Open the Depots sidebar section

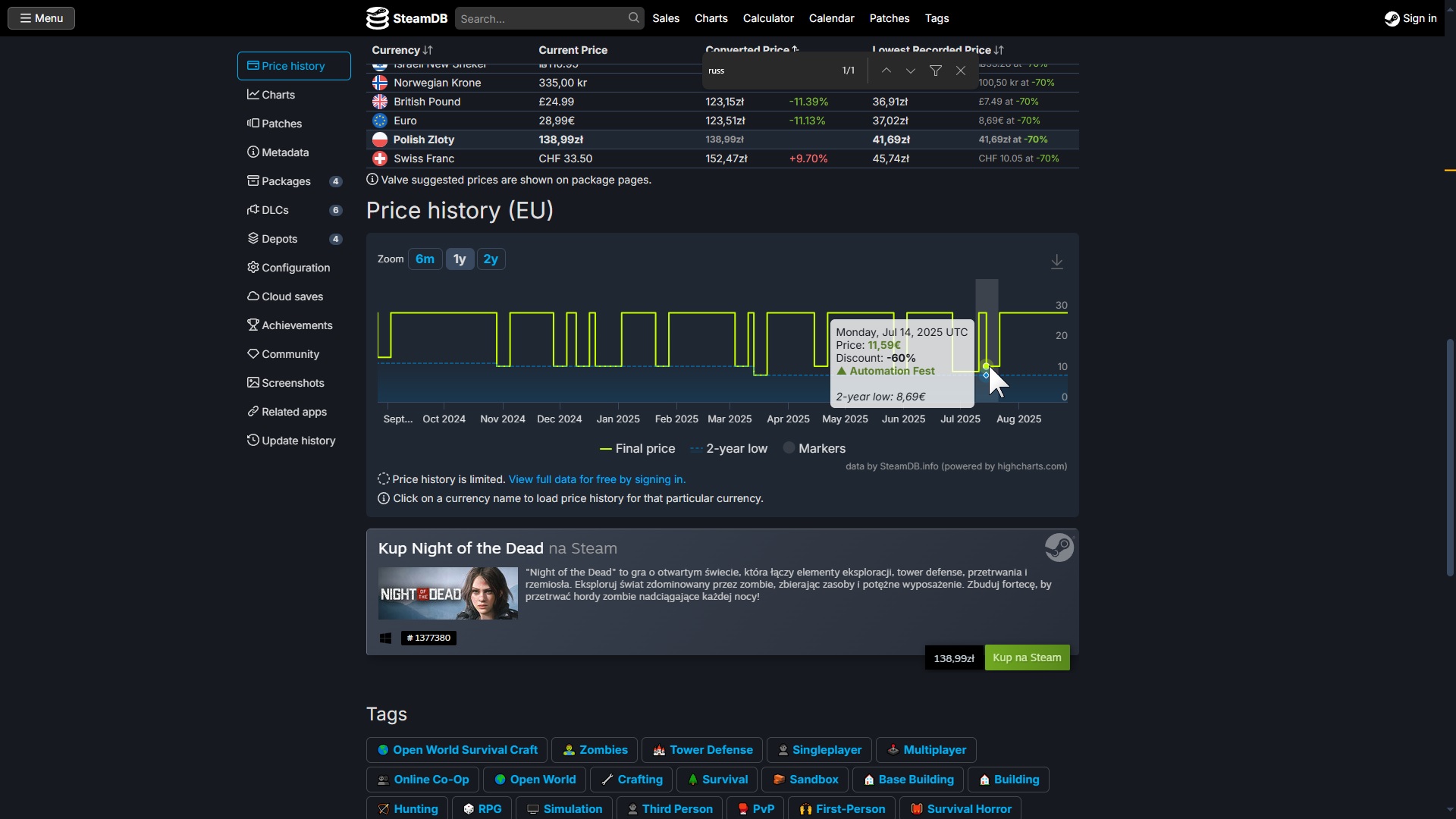point(278,239)
